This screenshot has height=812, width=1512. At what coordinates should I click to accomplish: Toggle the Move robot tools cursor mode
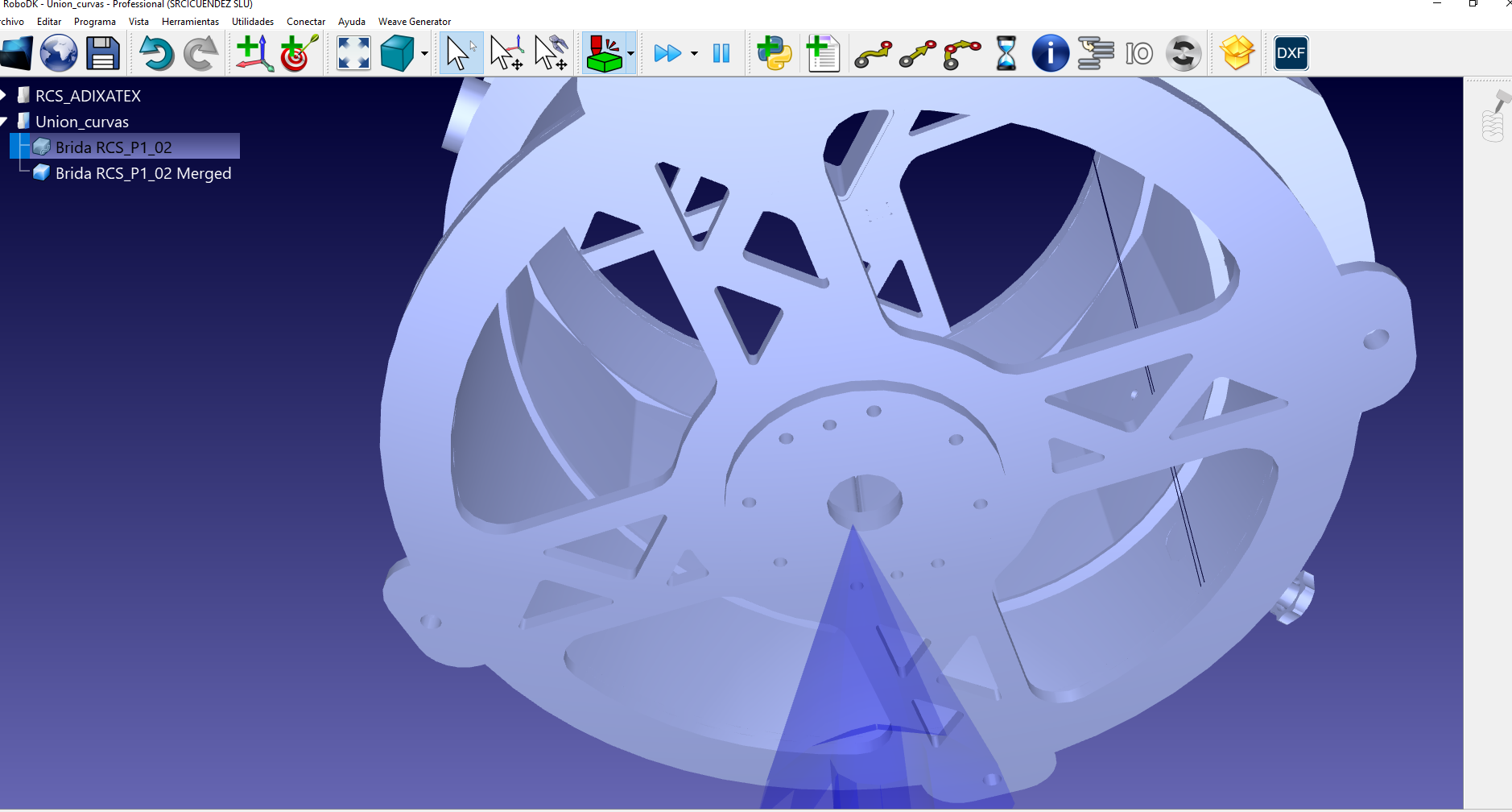552,54
